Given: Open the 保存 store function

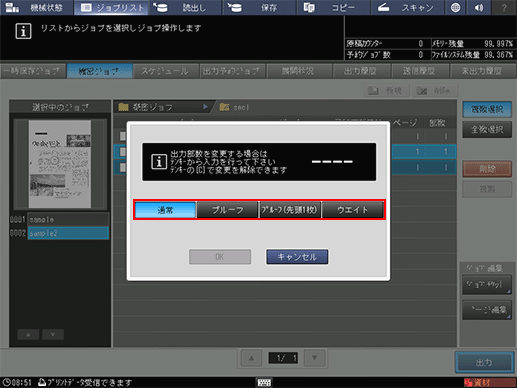Looking at the screenshot, I should [259, 7].
